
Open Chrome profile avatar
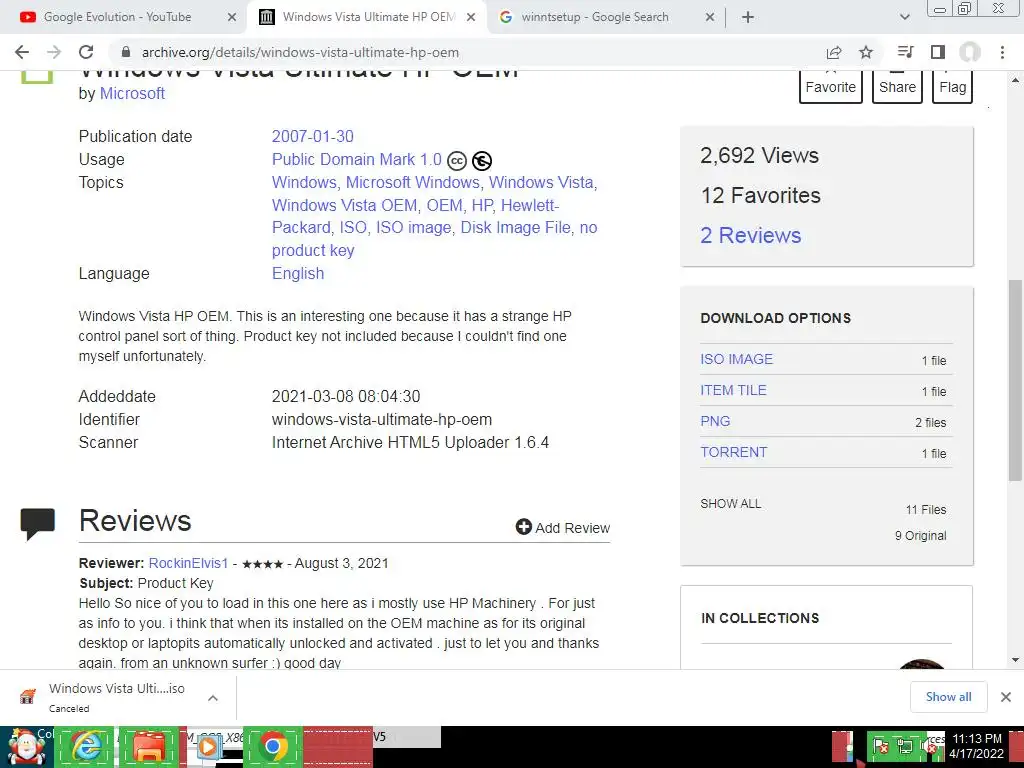click(970, 52)
